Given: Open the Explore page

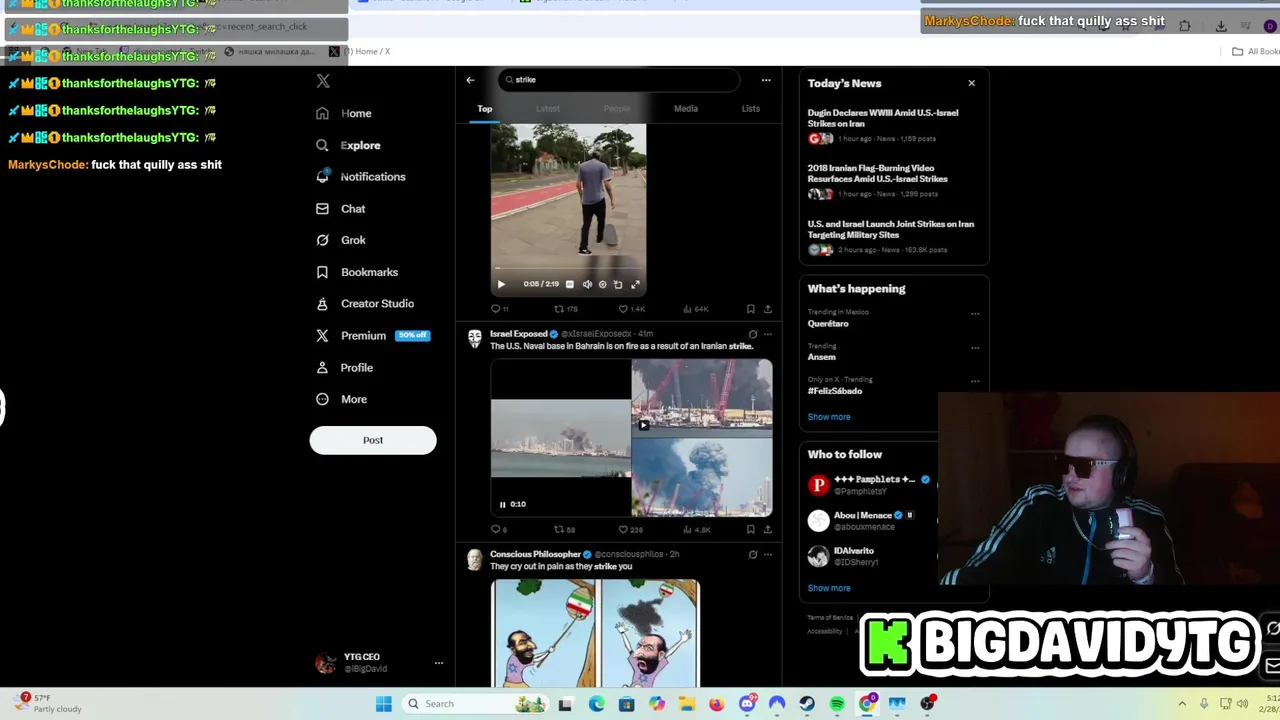Looking at the screenshot, I should coord(348,145).
